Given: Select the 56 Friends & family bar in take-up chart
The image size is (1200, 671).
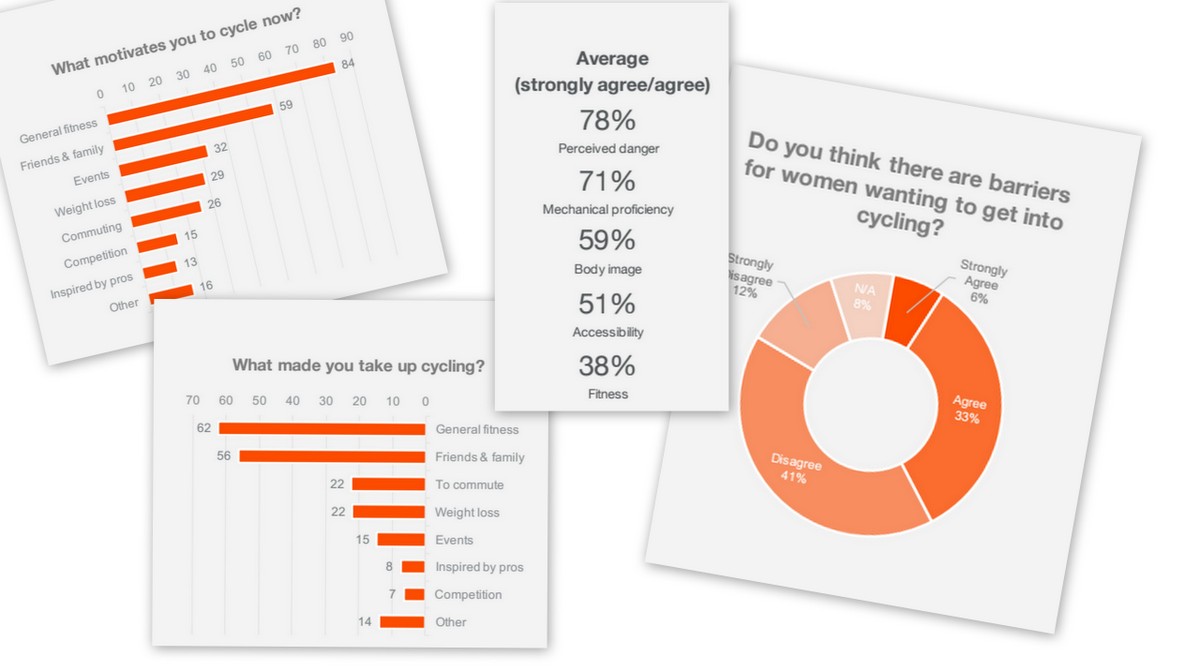Looking at the screenshot, I should tap(332, 457).
